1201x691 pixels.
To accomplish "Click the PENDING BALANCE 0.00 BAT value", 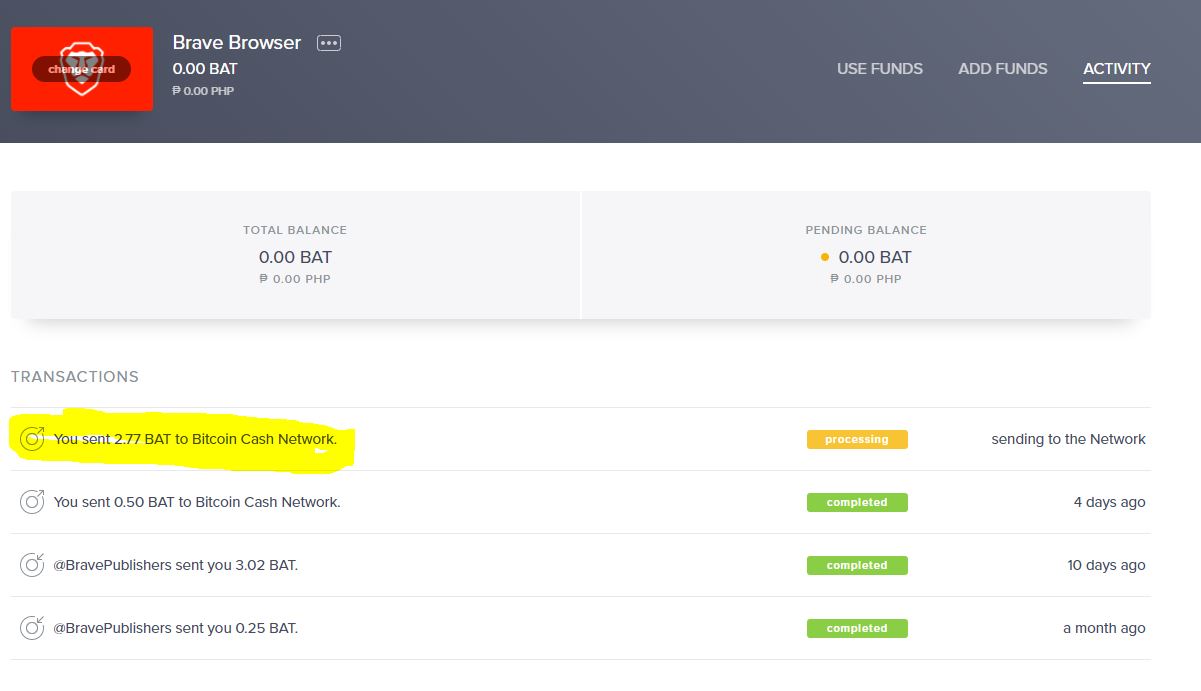I will pos(875,257).
